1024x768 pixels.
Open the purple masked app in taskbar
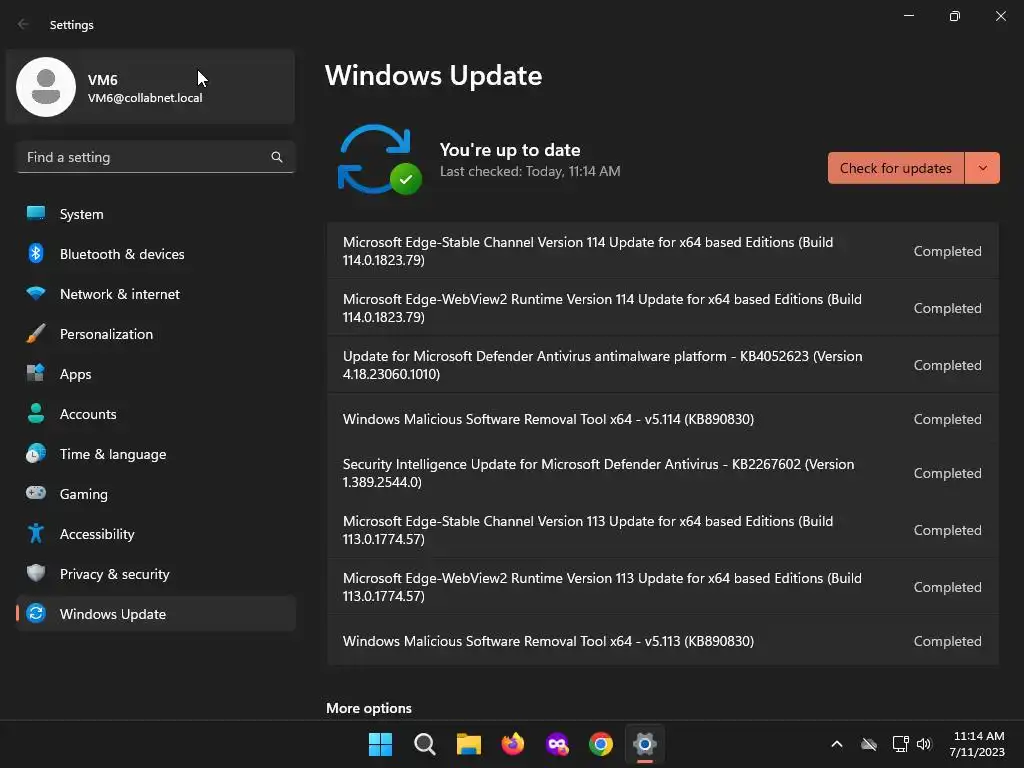(557, 744)
